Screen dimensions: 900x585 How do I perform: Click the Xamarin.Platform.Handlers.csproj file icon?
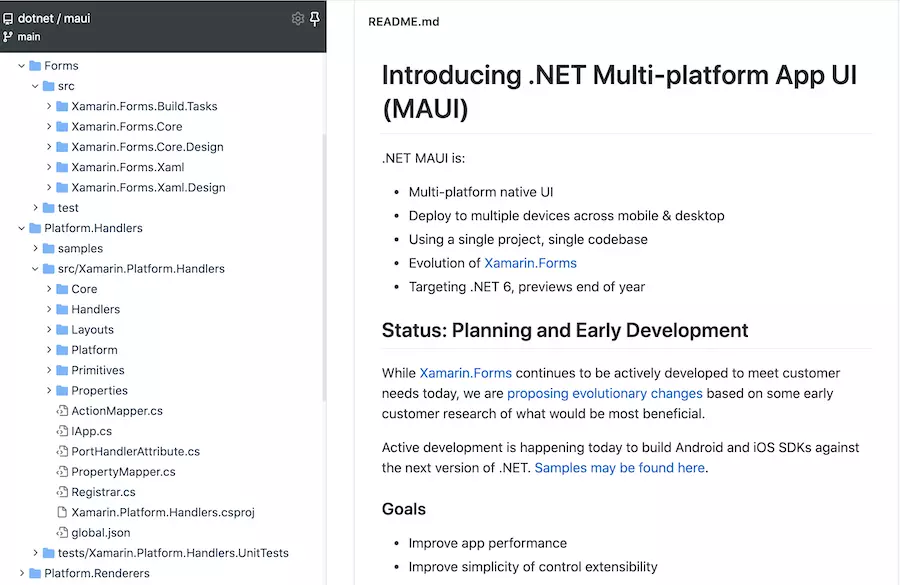point(62,512)
